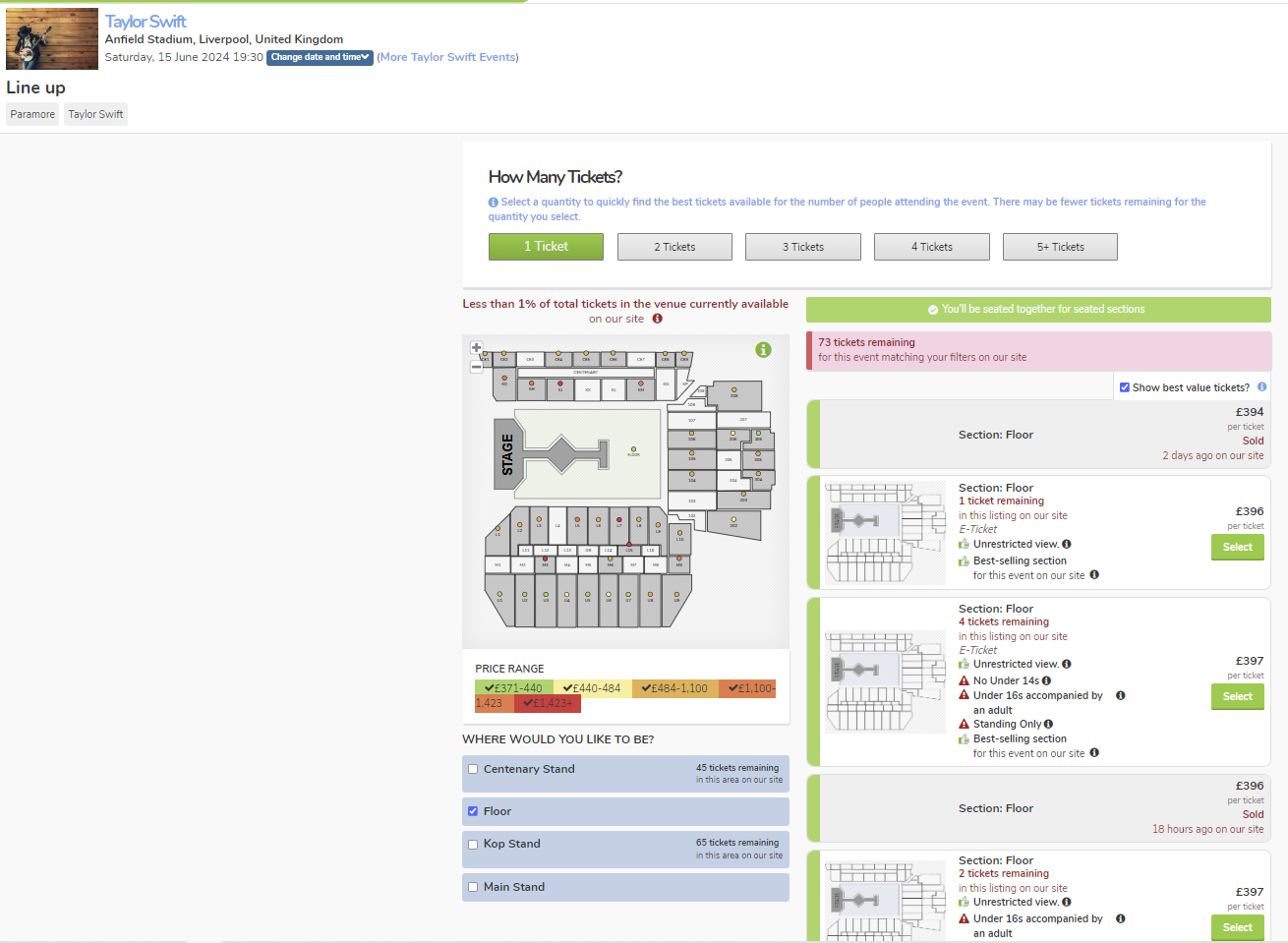Open More Taylor Swift Events link
This screenshot has width=1288, height=943.
(x=448, y=57)
